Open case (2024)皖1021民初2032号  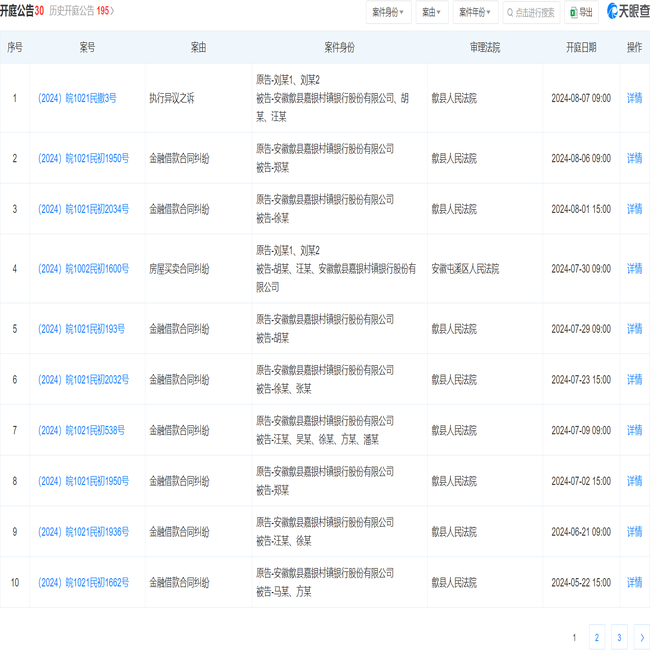[x=83, y=380]
